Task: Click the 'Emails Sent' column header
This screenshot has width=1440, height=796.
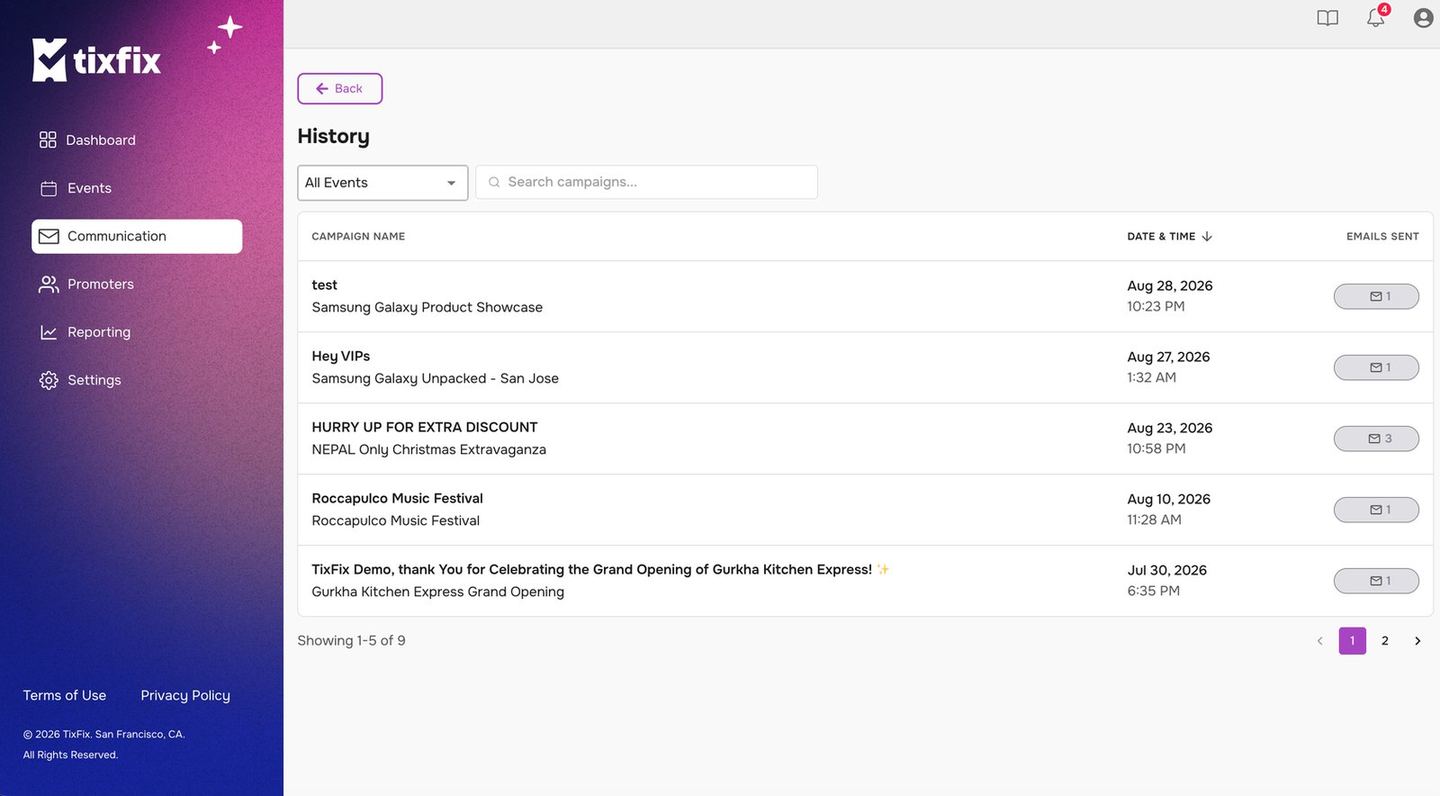Action: [x=1383, y=237]
